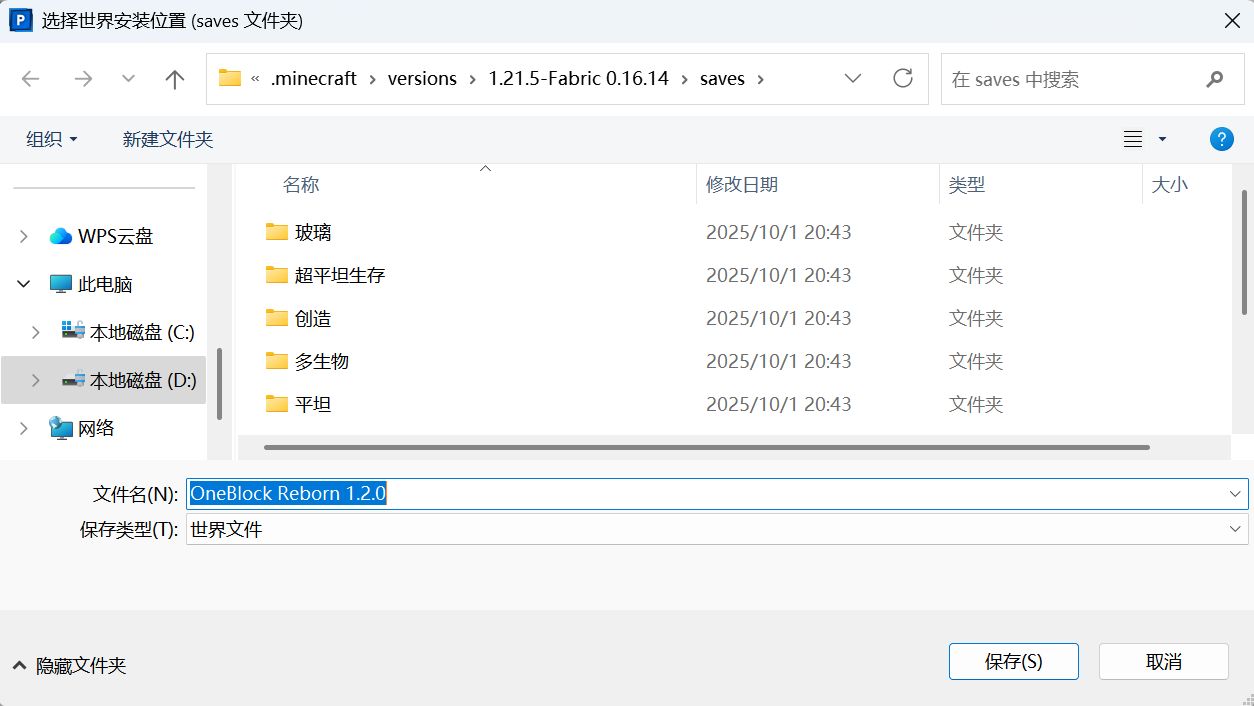Image resolution: width=1254 pixels, height=706 pixels.
Task: Select the 多生物 folder icon
Action: (277, 361)
